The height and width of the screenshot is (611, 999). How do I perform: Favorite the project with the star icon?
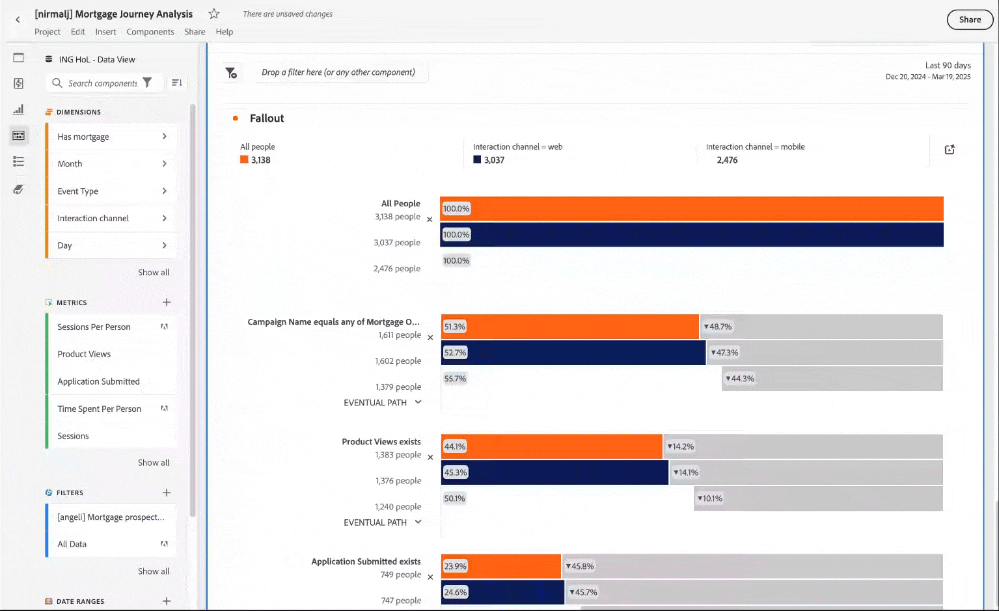(214, 13)
